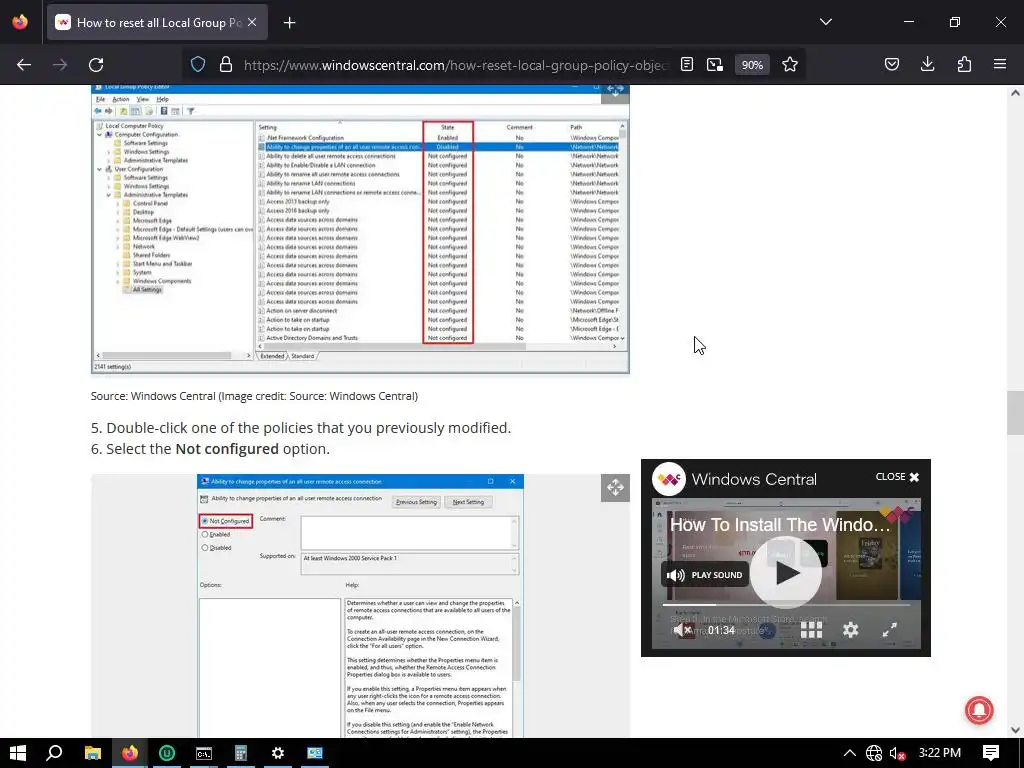Viewport: 1024px width, 768px height.
Task: Click the page vertical scrollbar thumb
Action: pos(1015,413)
